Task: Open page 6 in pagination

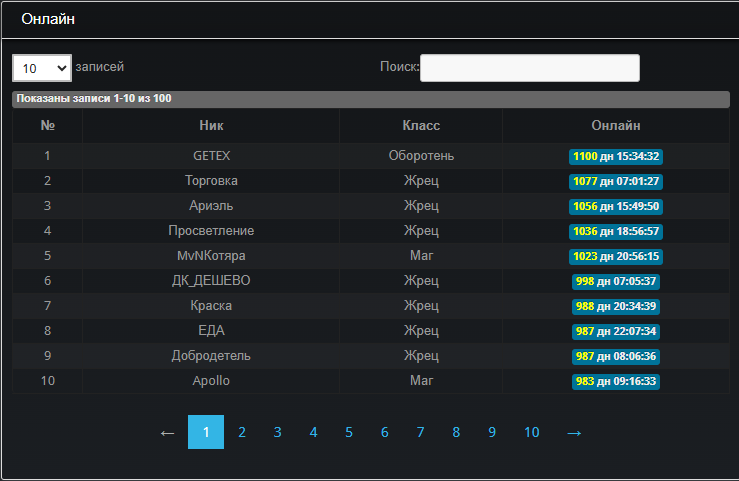Action: click(385, 432)
